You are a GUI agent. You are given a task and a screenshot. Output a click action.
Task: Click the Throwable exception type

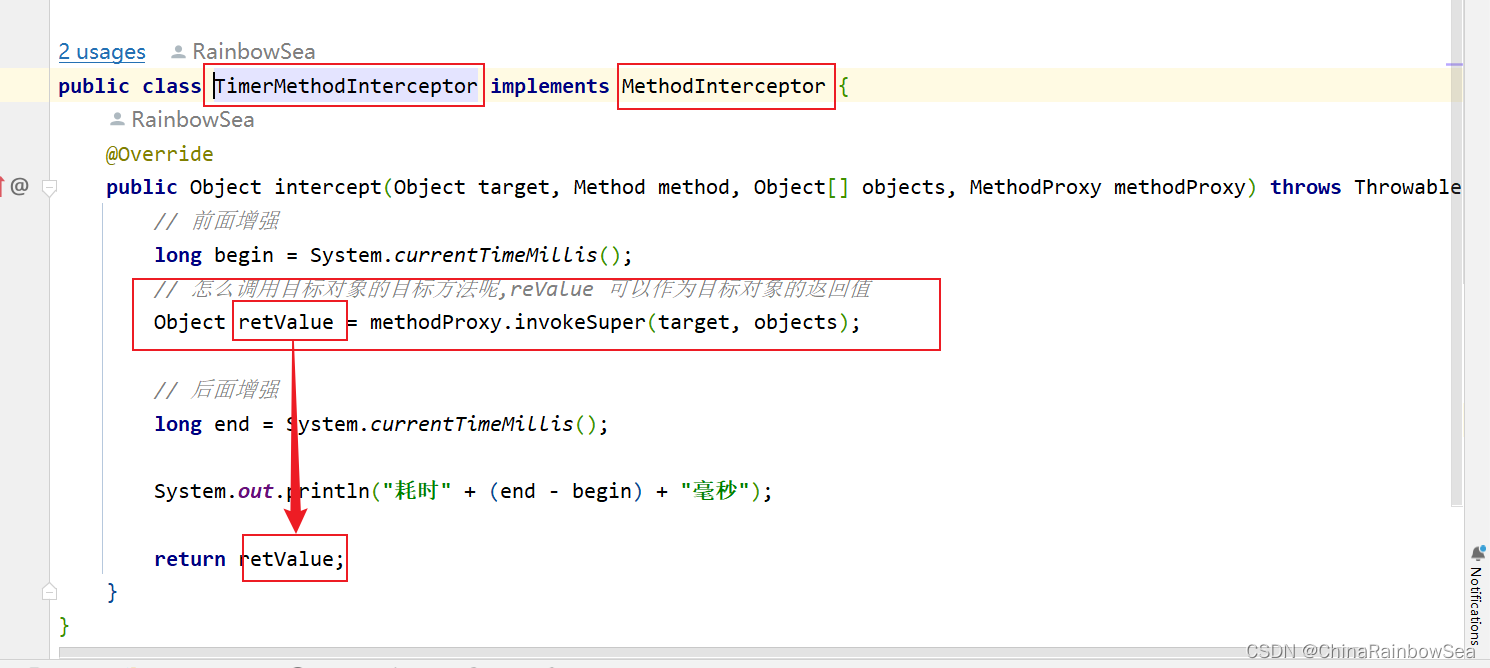1408,187
